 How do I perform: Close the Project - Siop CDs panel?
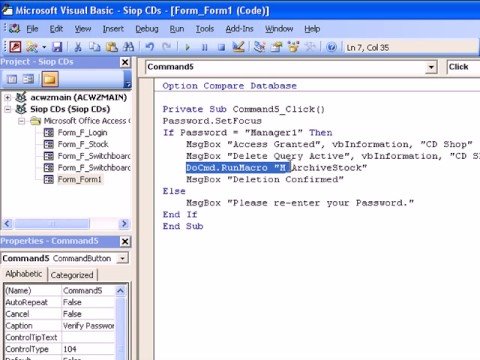click(125, 62)
